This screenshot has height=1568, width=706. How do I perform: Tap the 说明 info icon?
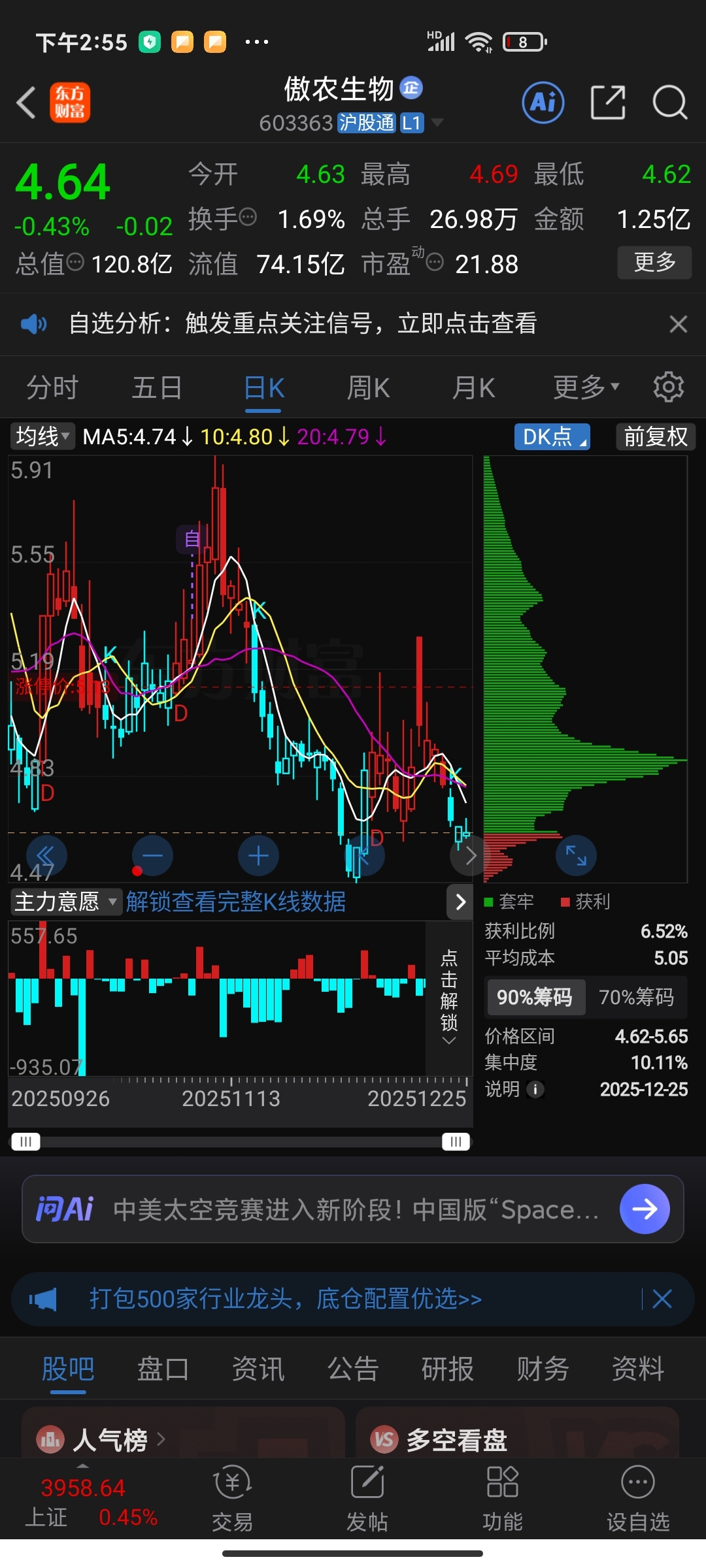pos(535,1090)
